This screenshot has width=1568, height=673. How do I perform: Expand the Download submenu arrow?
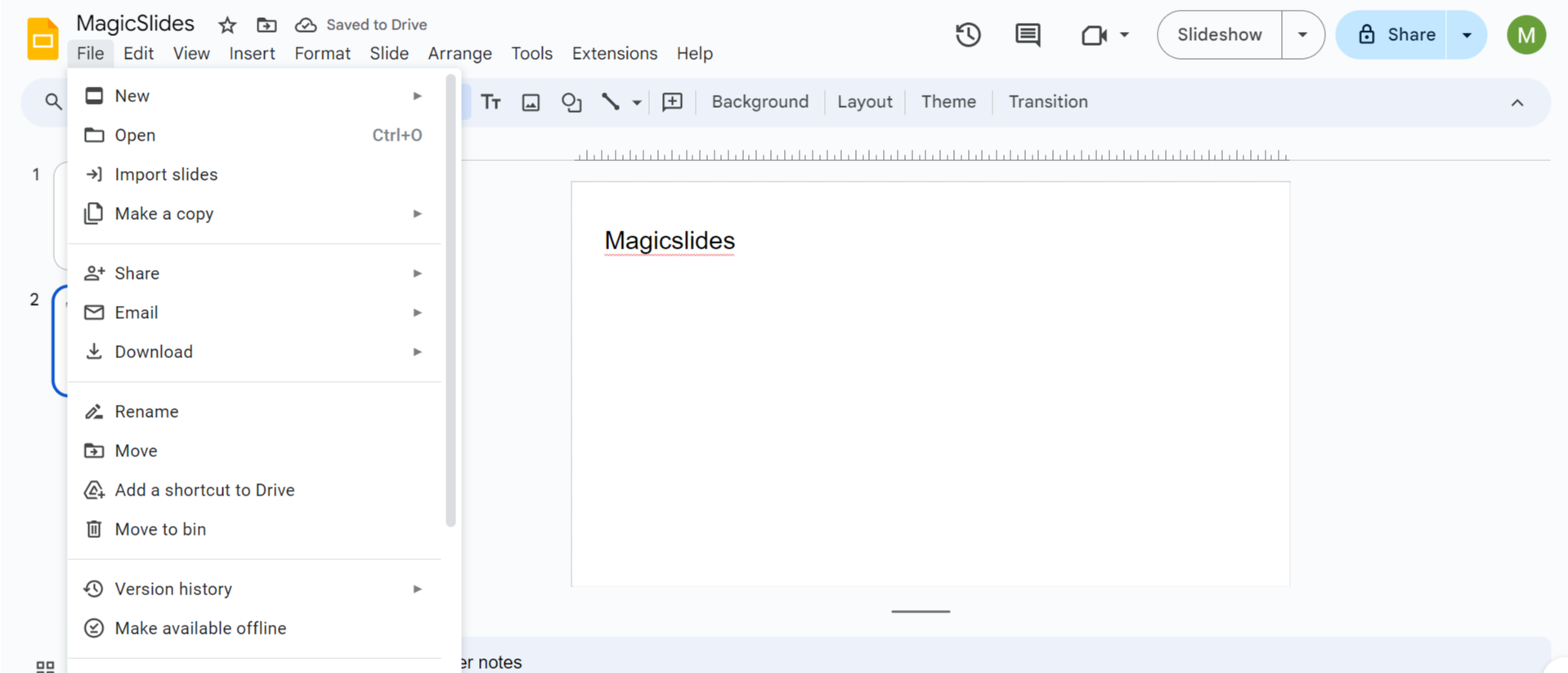417,352
